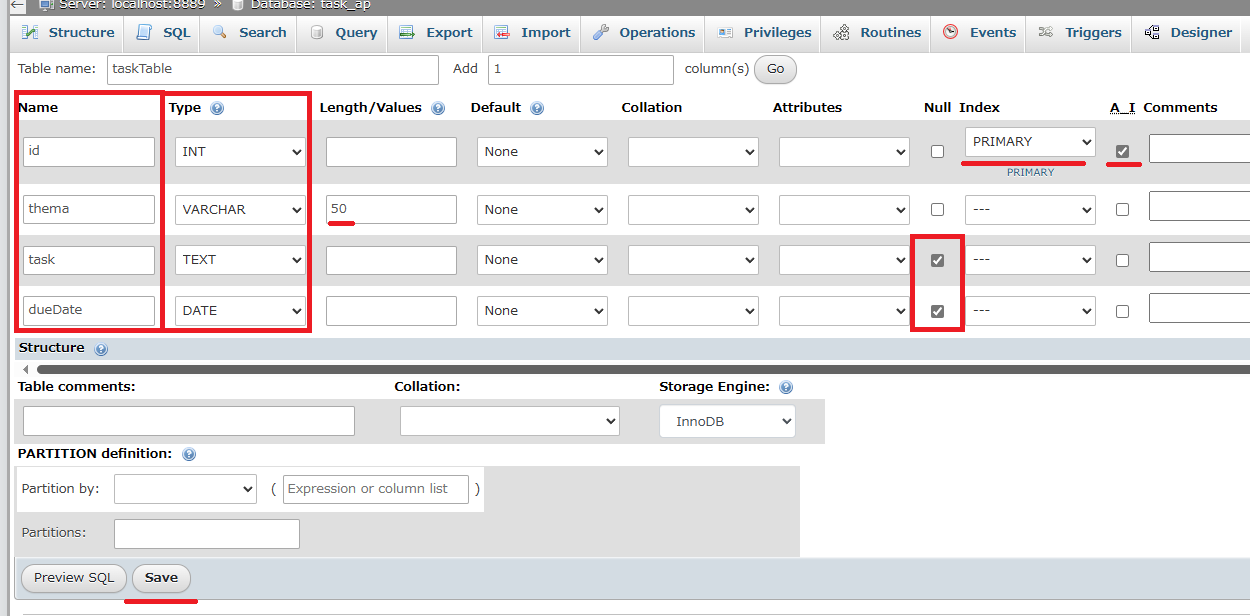1250x616 pixels.
Task: Uncheck Null for the task column
Action: pos(937,260)
